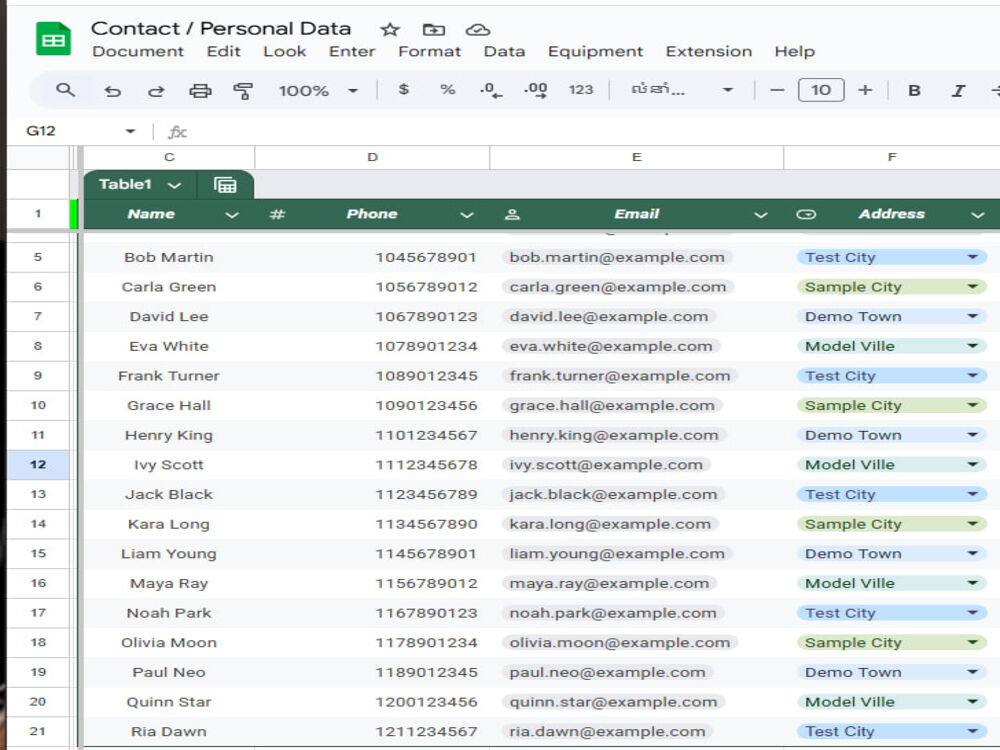The height and width of the screenshot is (750, 1000).
Task: Toggle italic formatting
Action: [958, 91]
